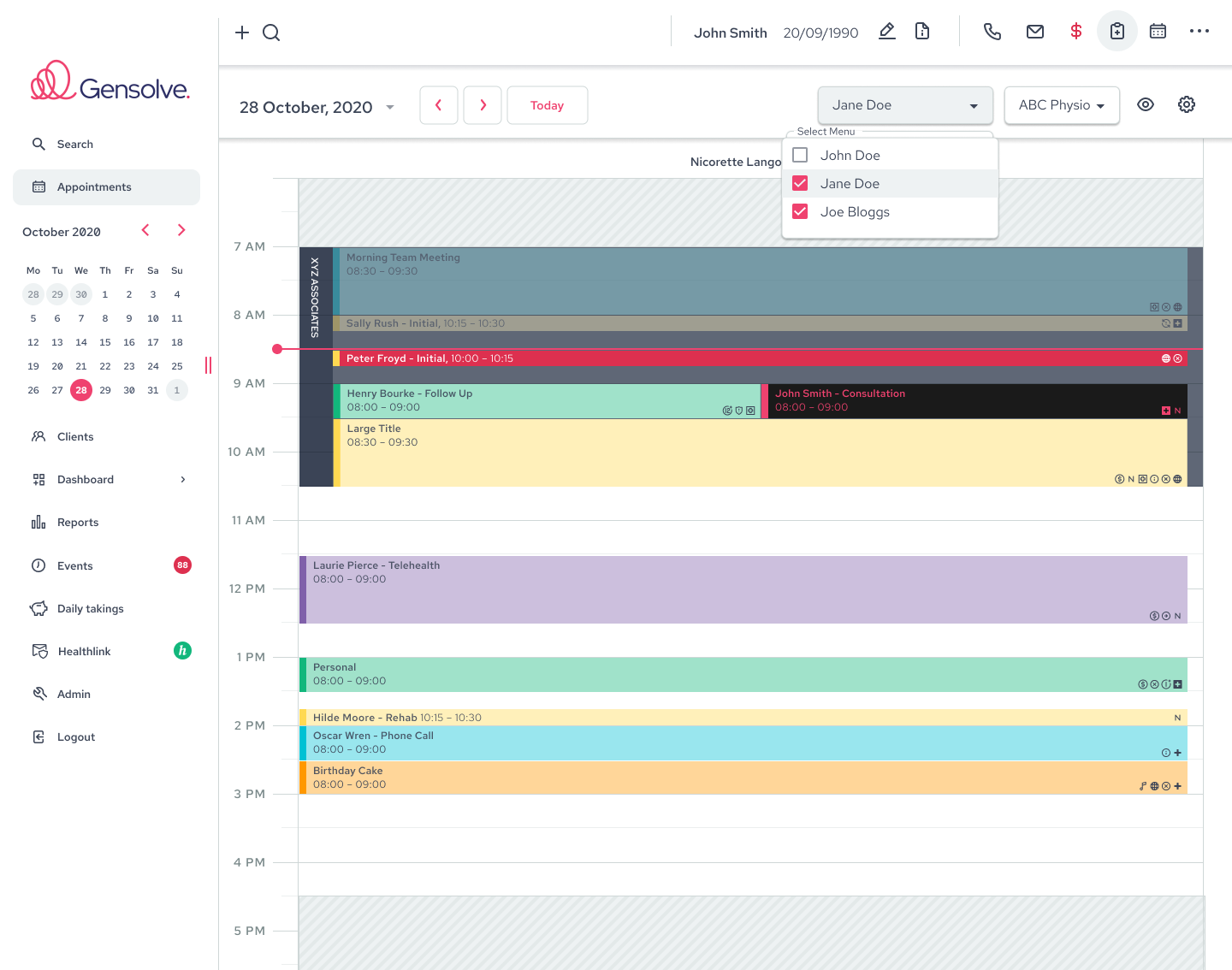Viewport: 1232px width, 970px height.
Task: Click the eye visibility icon near ABC Physio
Action: click(1146, 104)
